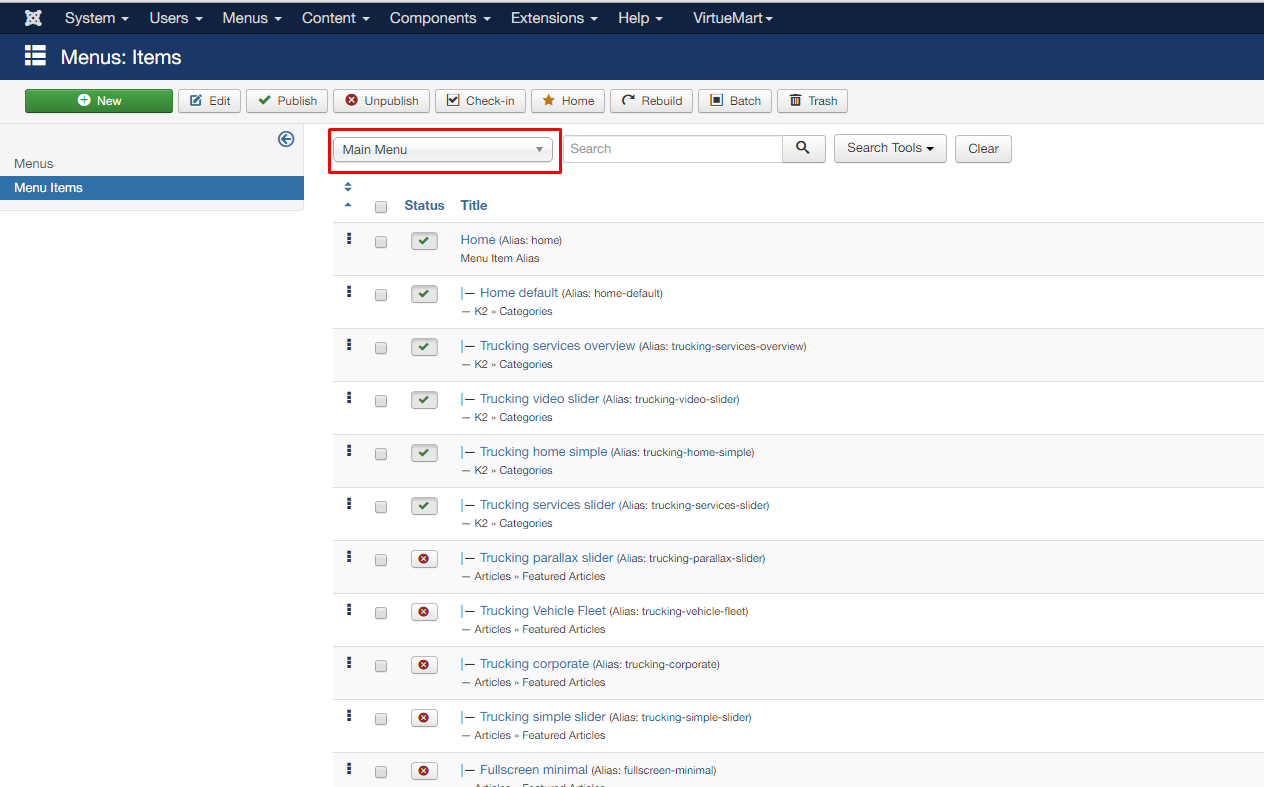Click into the Search input field
1264x787 pixels.
pos(673,149)
